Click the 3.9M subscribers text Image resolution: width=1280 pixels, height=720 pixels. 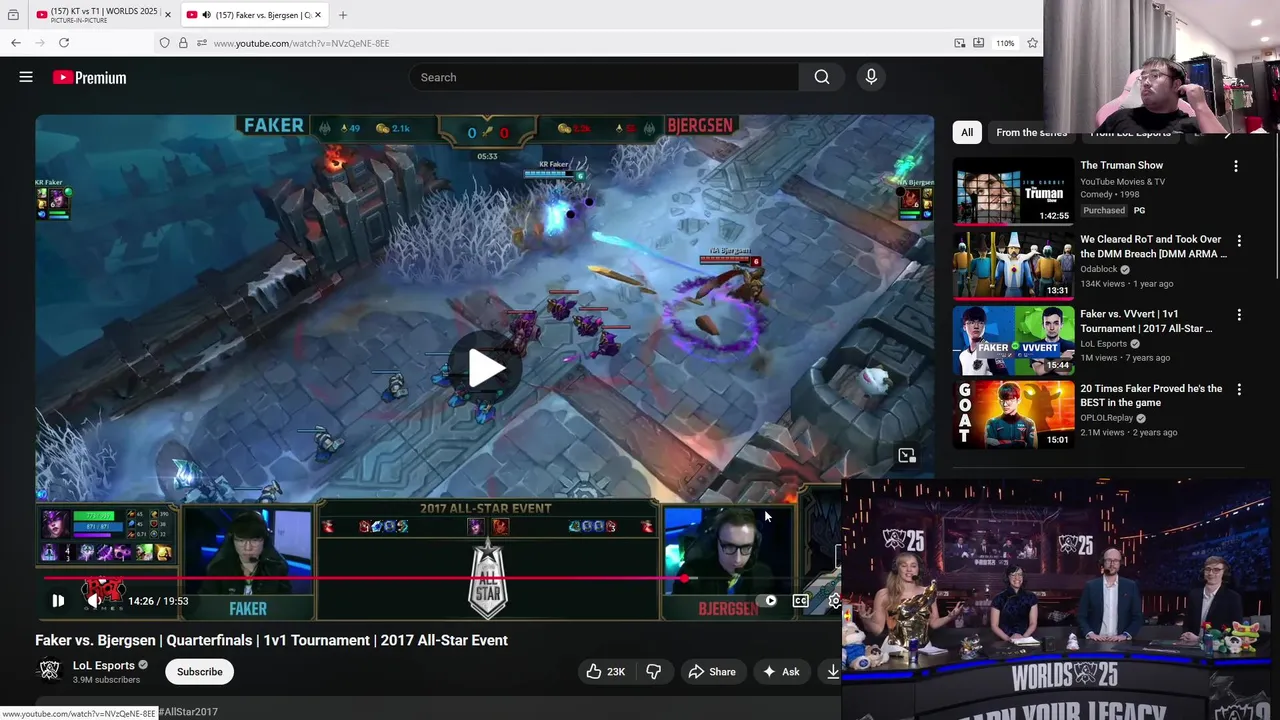pos(106,680)
